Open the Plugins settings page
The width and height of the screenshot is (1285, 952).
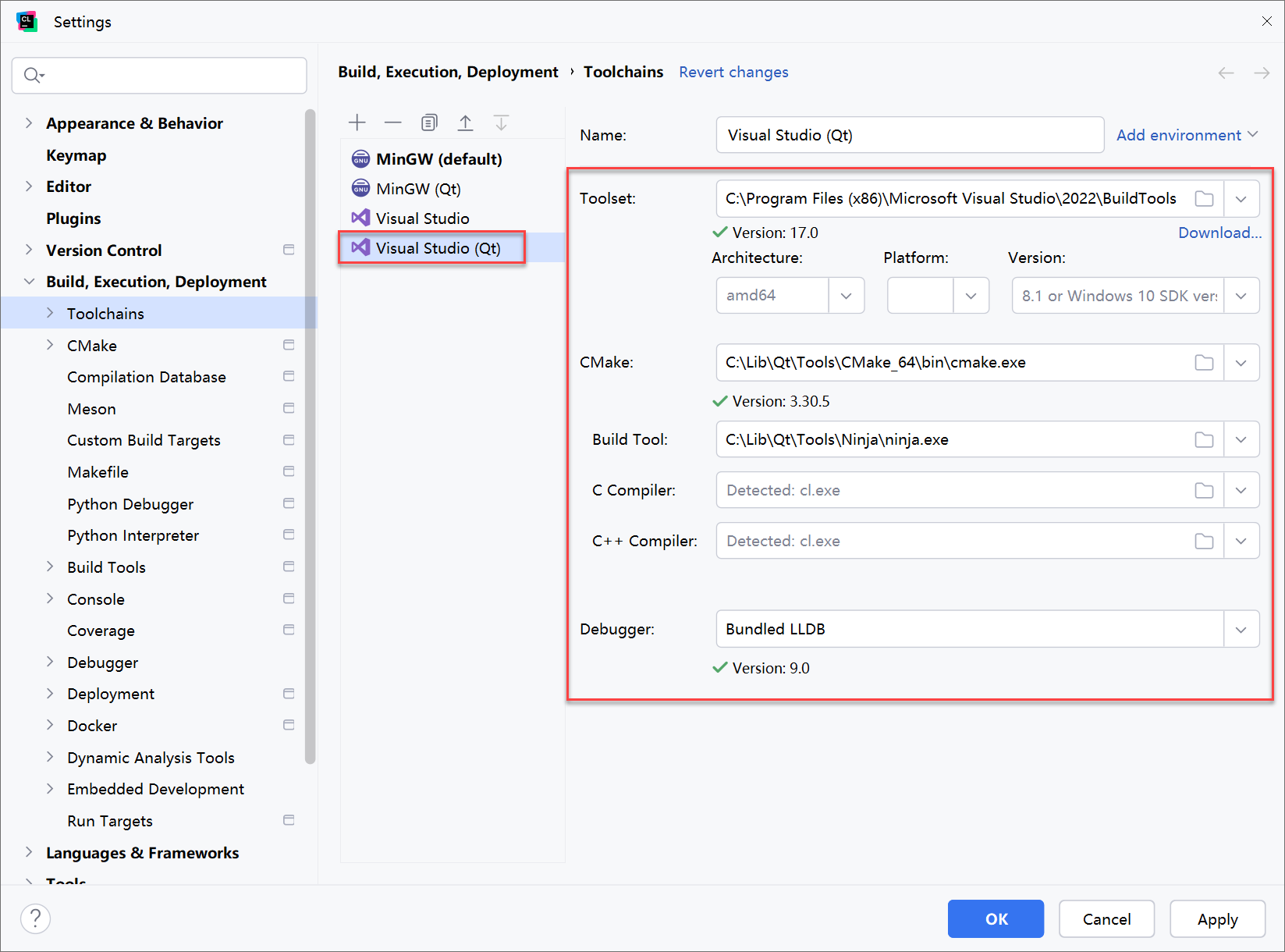pos(73,218)
